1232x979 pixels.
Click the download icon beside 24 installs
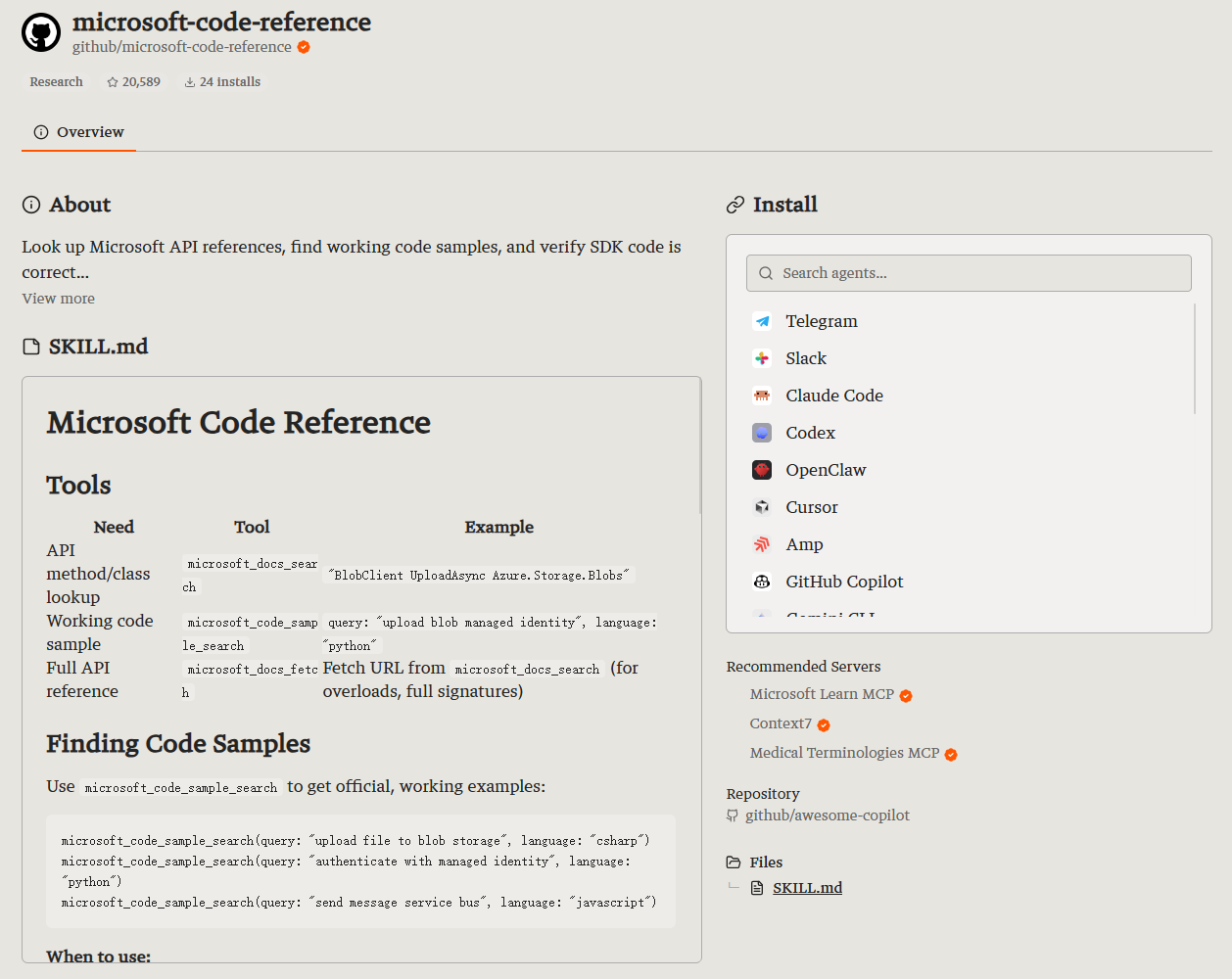click(x=190, y=82)
